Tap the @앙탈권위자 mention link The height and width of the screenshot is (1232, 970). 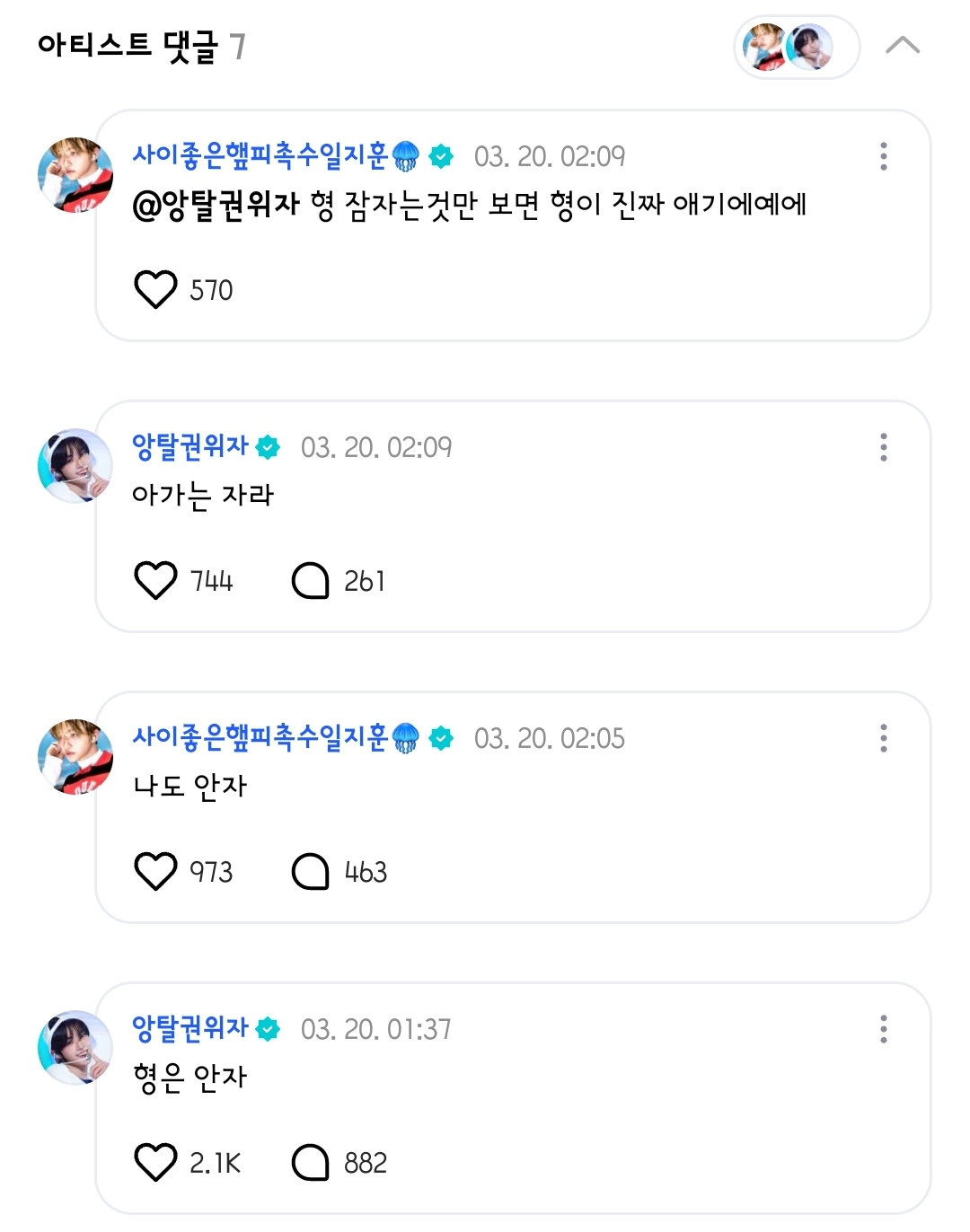[216, 206]
